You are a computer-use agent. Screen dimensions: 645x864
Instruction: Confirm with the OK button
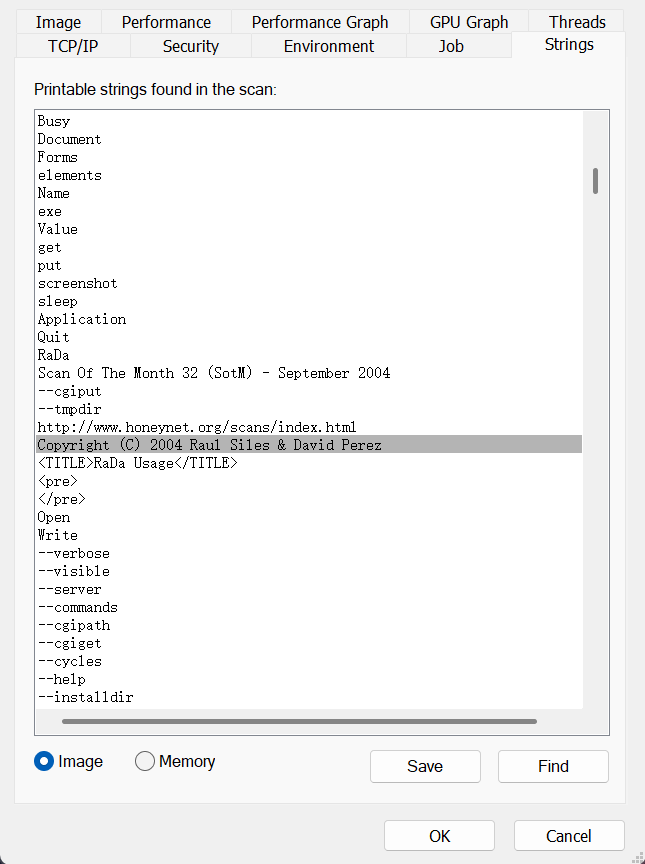pos(440,836)
